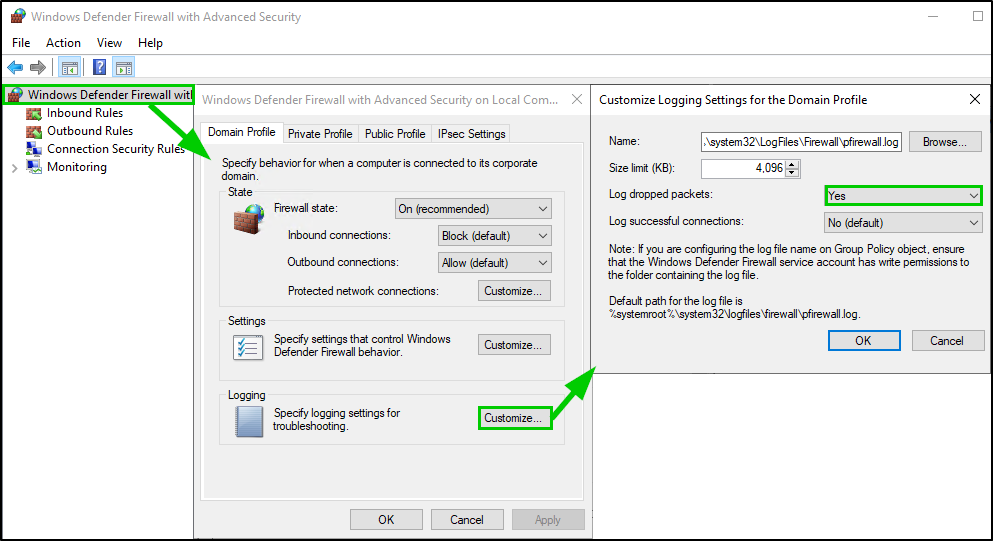Click the 'Firewall state:' label

pos(306,208)
